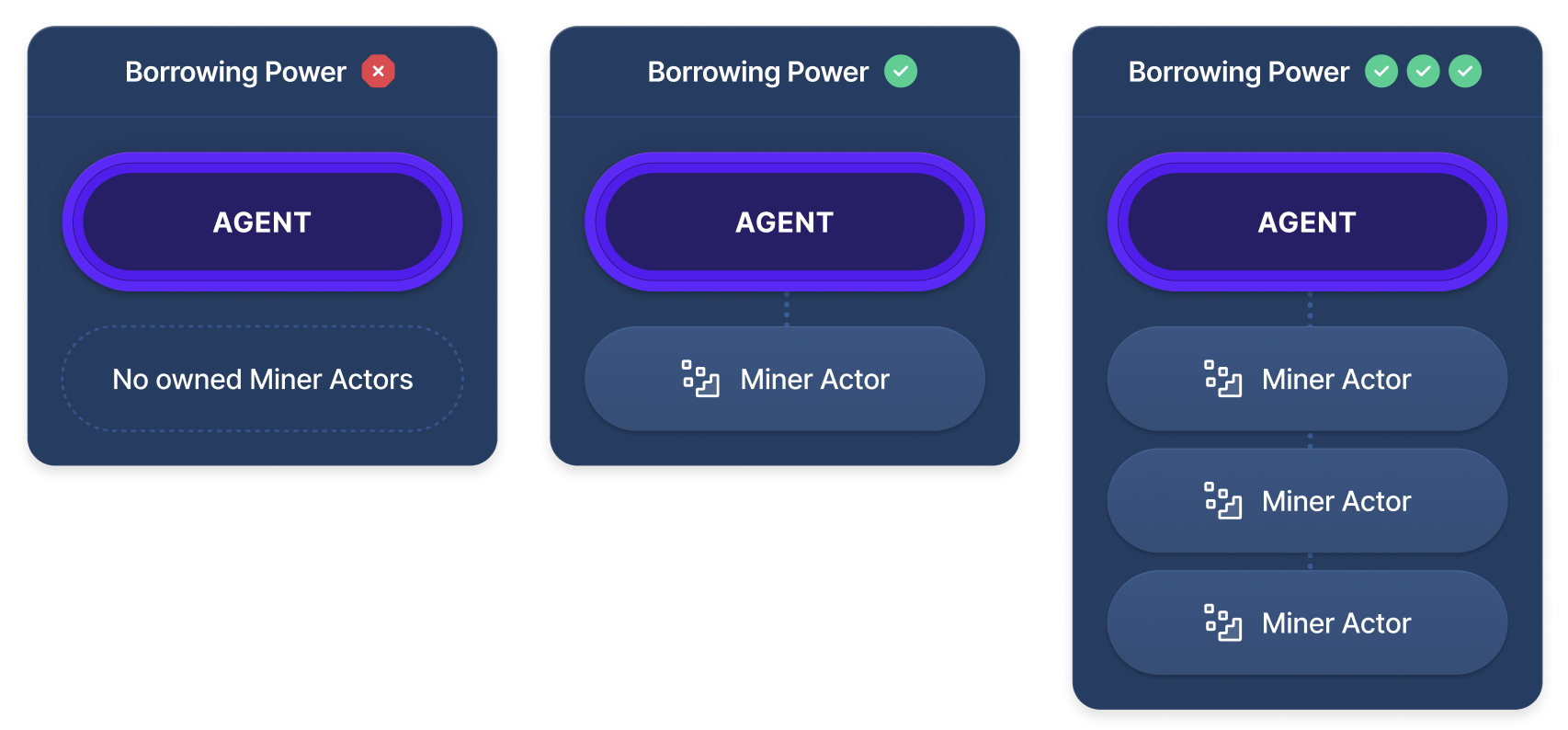Click the Borrowing Power title in the right card
1568x730 pixels.
1238,72
